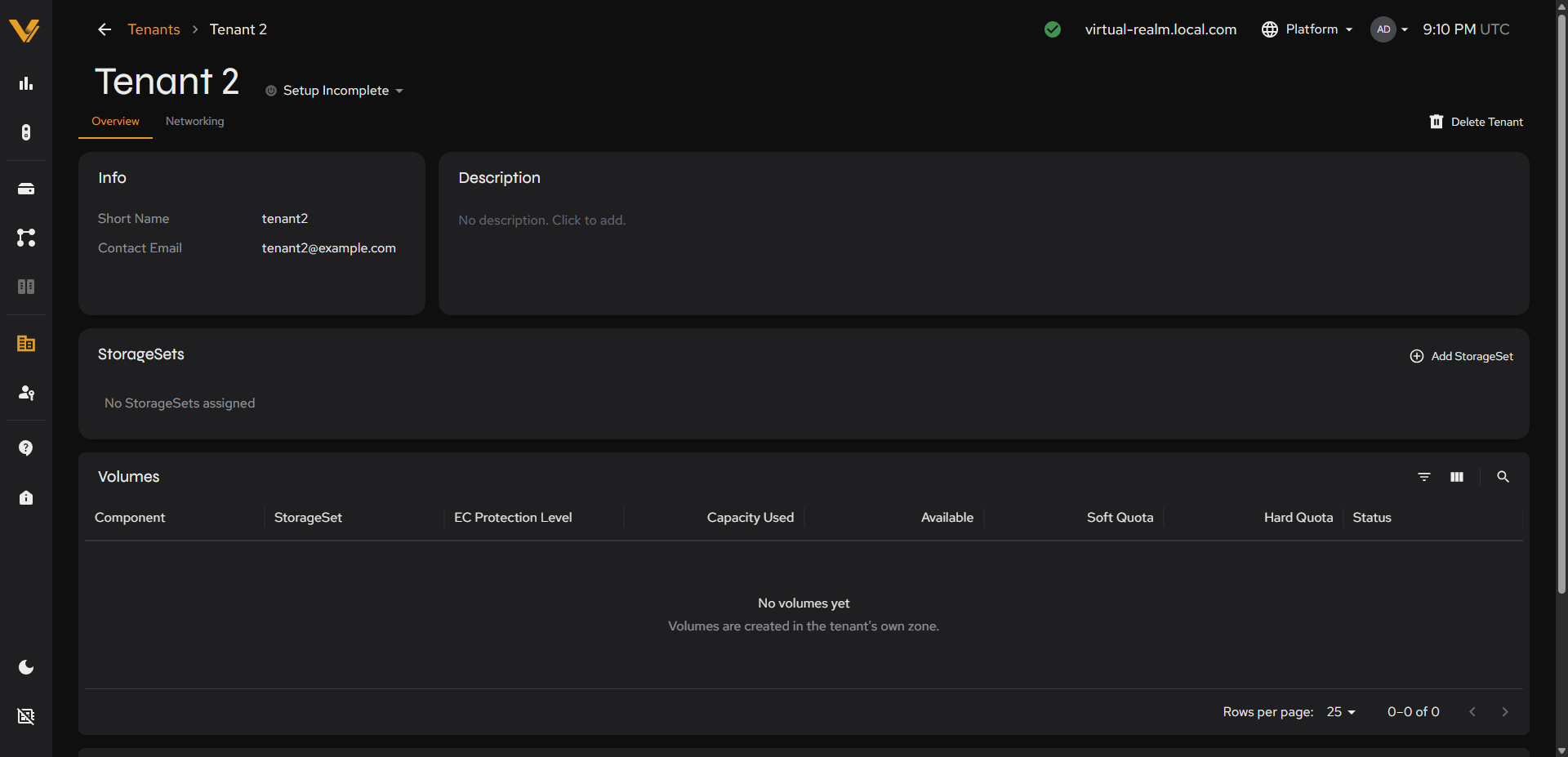1568x757 pixels.
Task: Open the Platform scope dropdown
Action: 1307,29
